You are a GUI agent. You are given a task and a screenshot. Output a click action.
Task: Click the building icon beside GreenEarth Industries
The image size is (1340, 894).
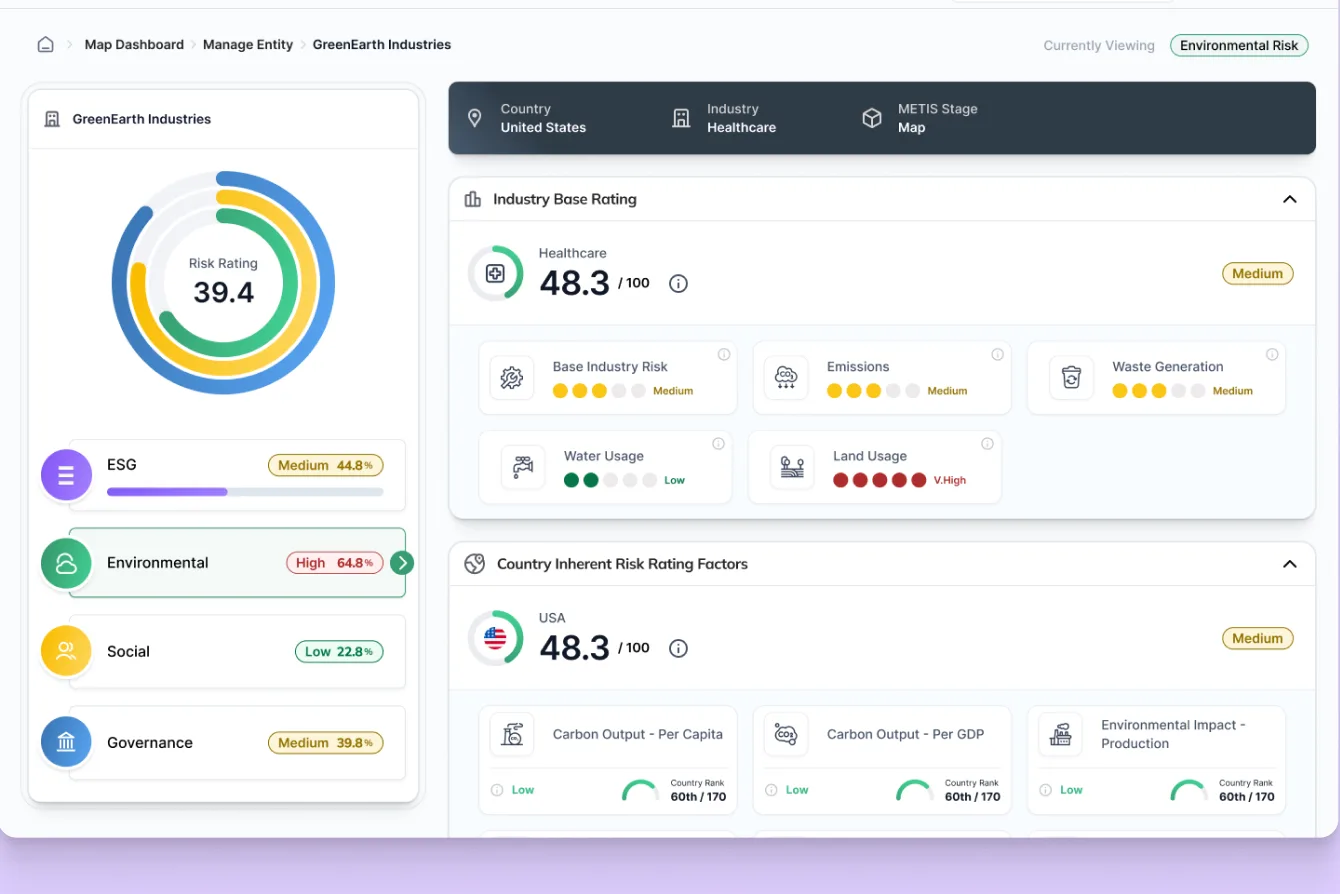[x=53, y=119]
